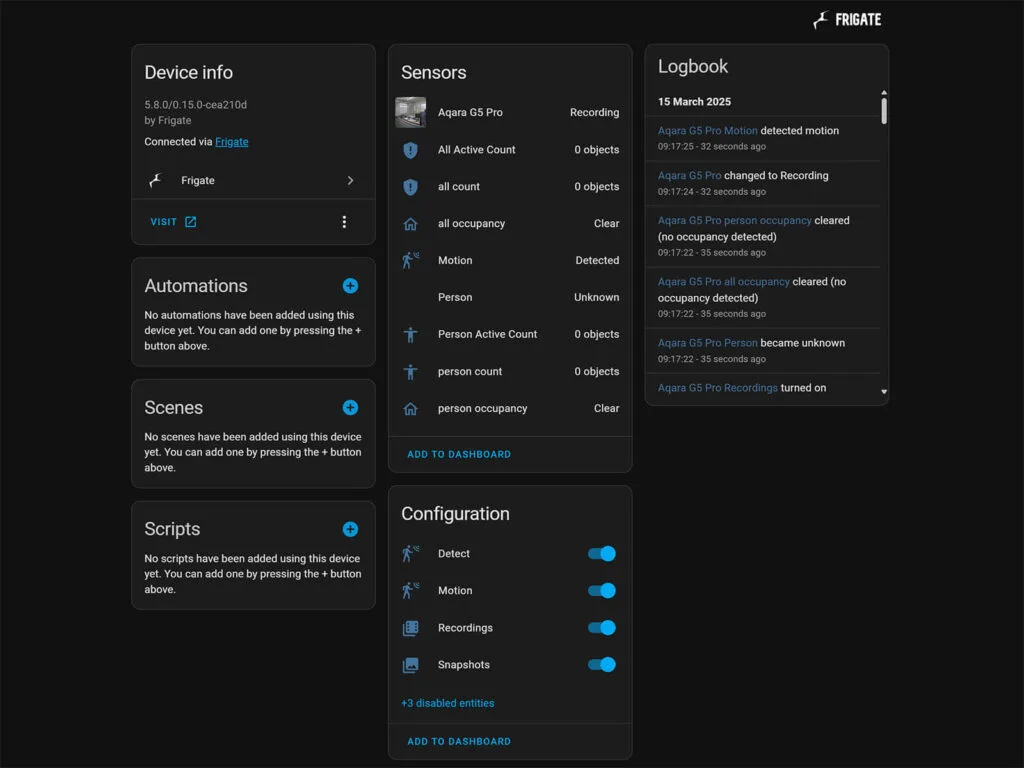Click the all count 0 objects value

pos(596,187)
